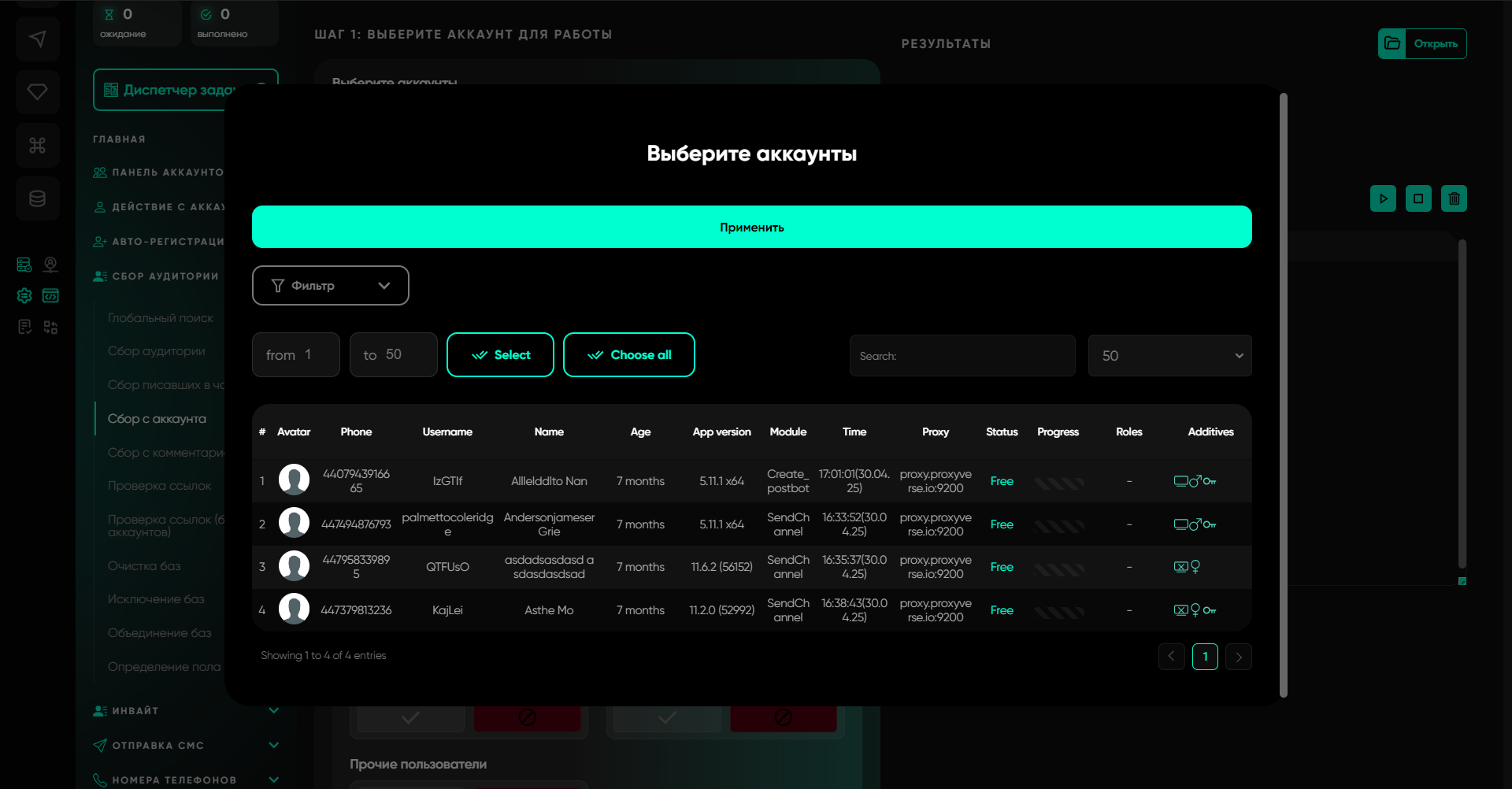Click avatar of account IzGTIf
The width and height of the screenshot is (1512, 789).
(x=294, y=480)
